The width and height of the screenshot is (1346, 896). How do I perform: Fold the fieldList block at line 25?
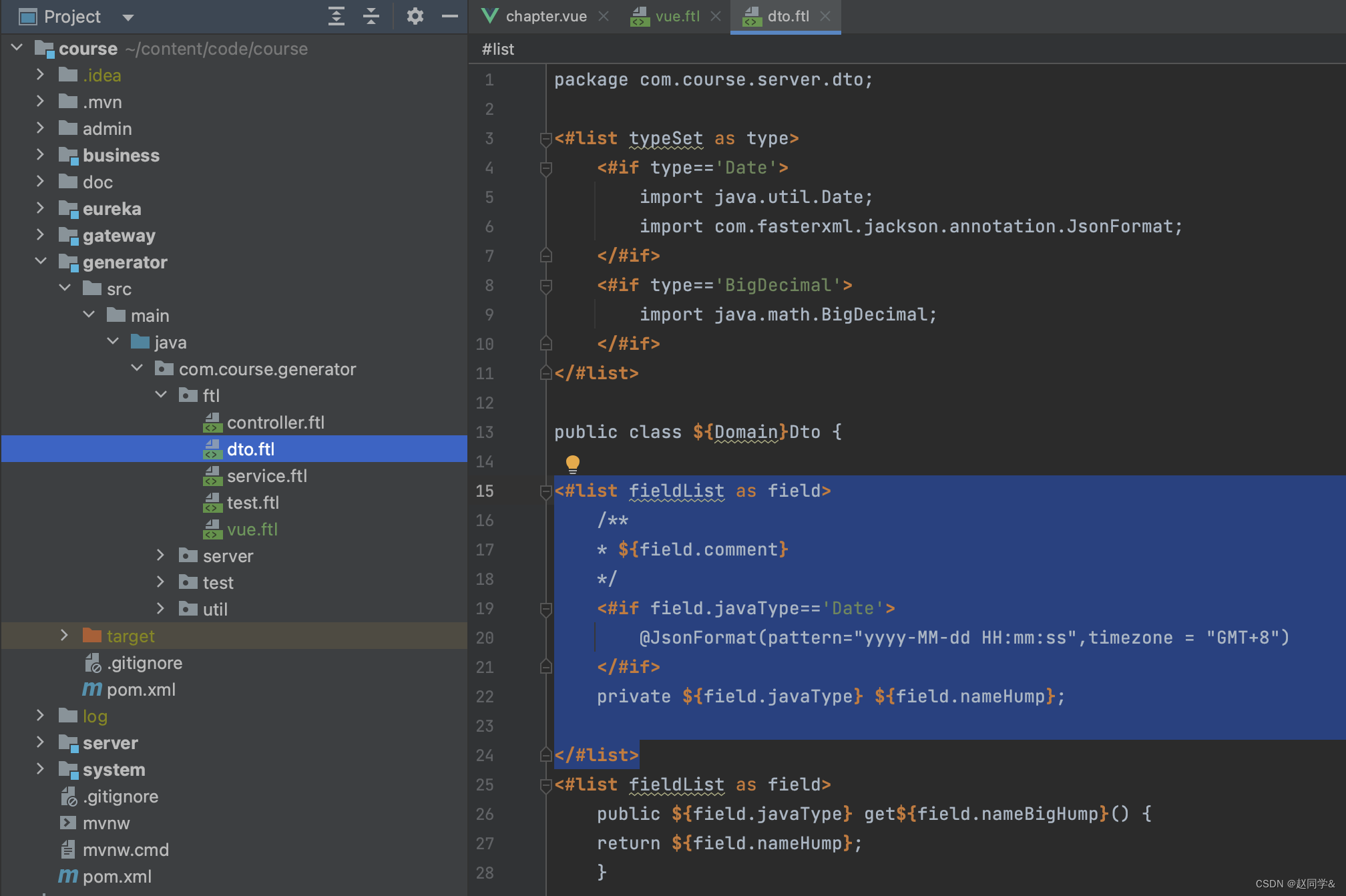pos(545,785)
